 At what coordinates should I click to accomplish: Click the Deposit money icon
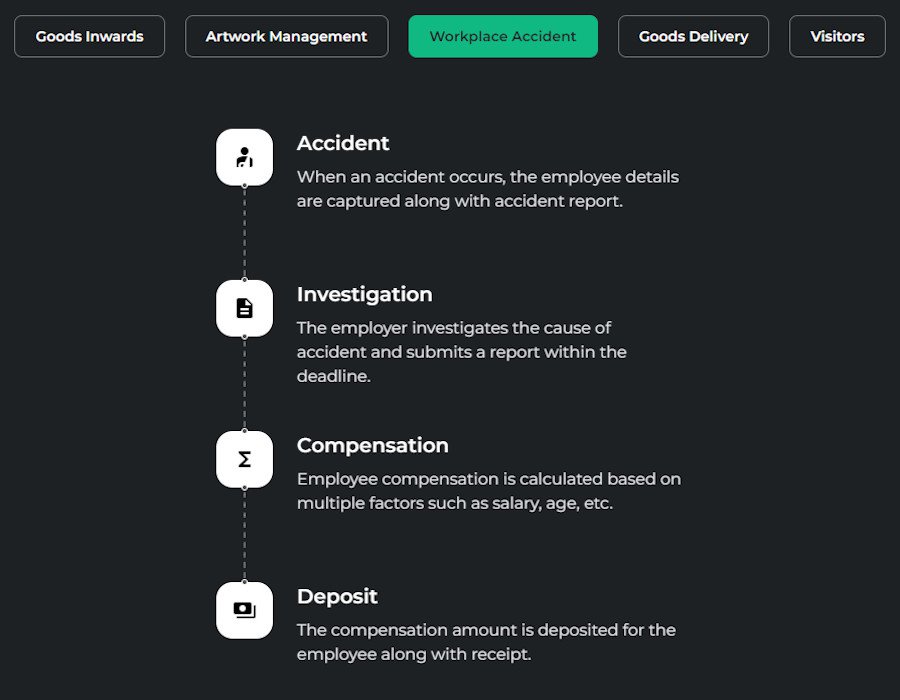[245, 610]
